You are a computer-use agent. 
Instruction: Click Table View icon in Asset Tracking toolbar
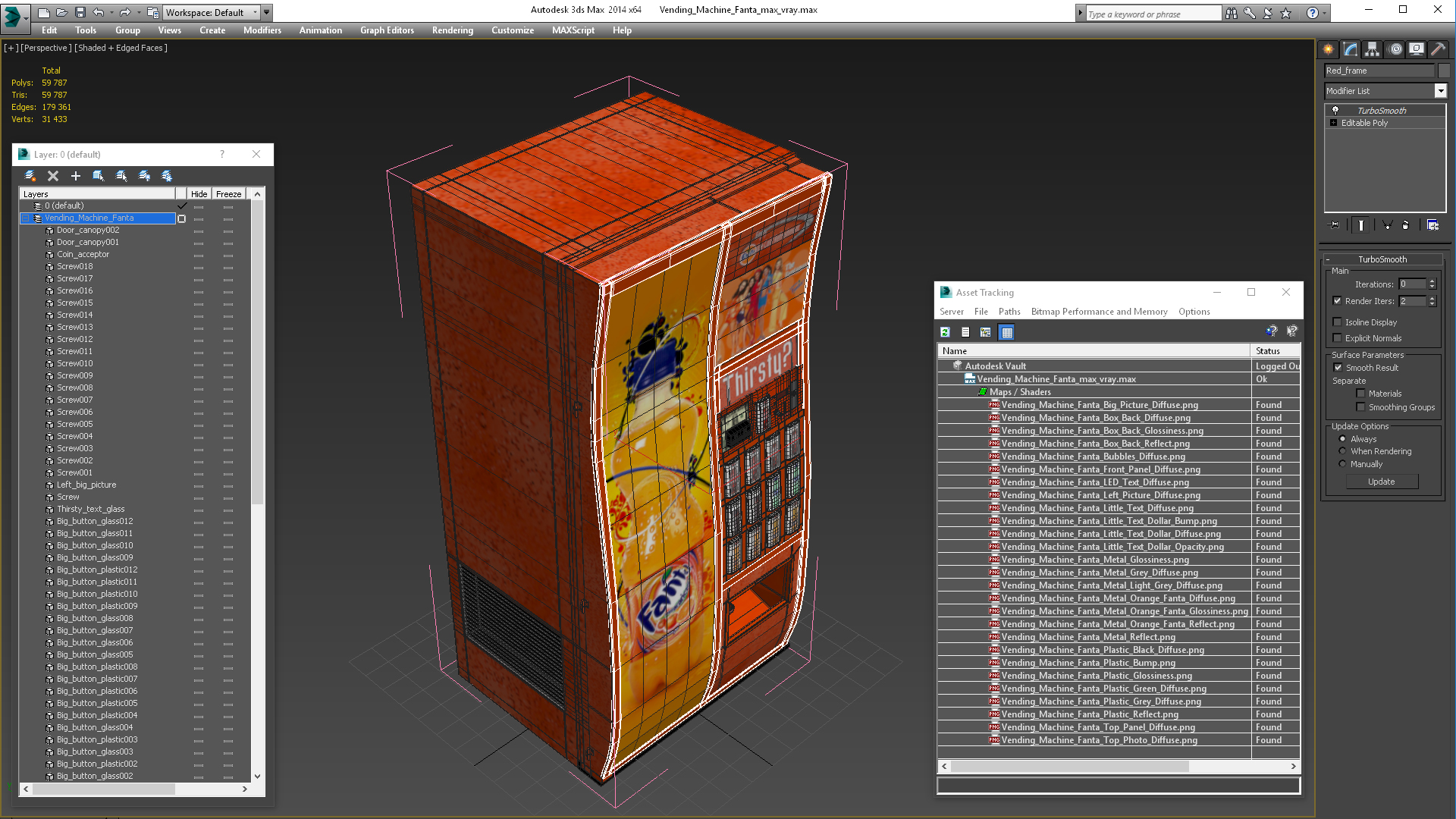[x=1007, y=332]
